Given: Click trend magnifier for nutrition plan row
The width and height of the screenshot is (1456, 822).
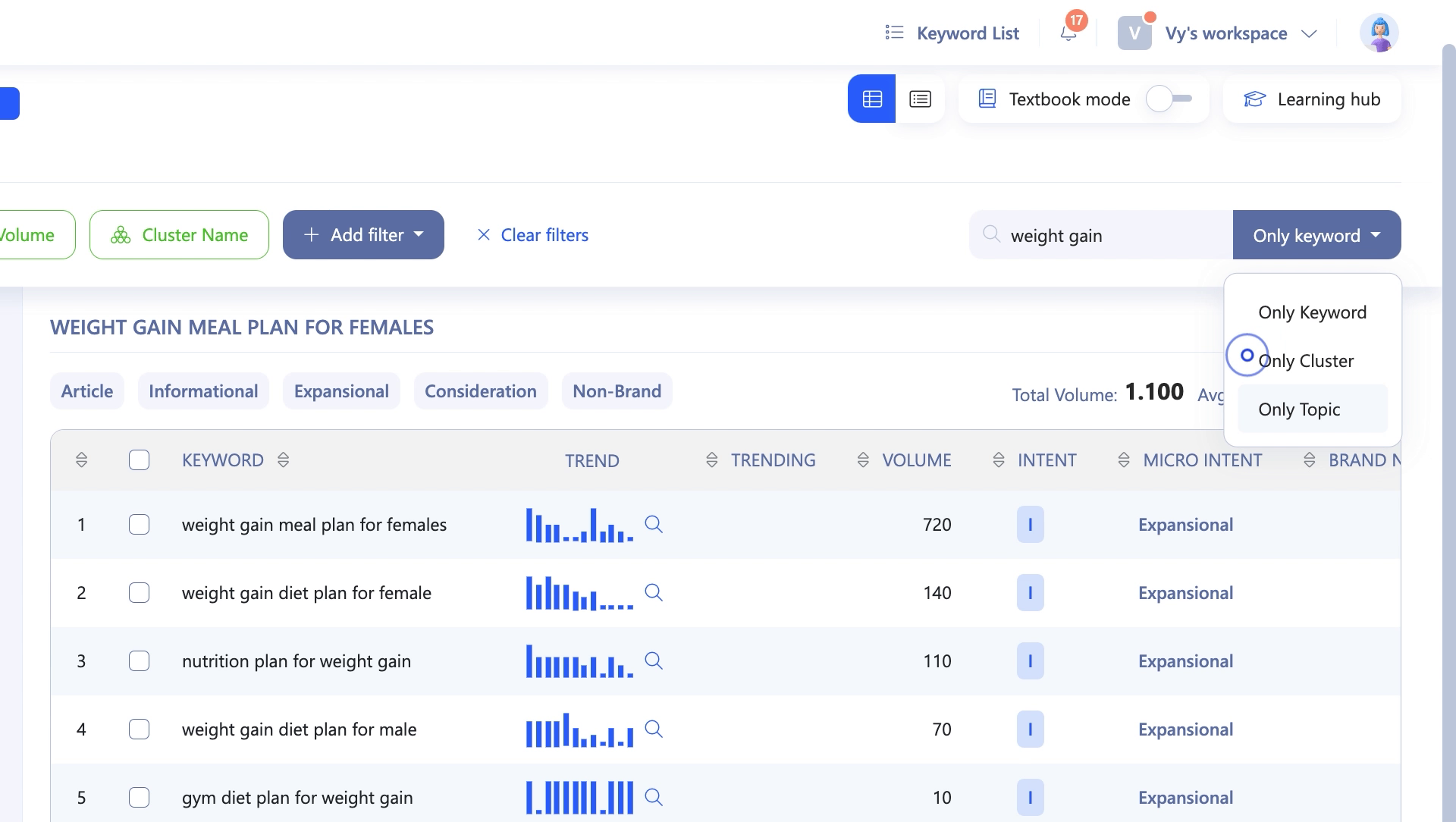Looking at the screenshot, I should click(654, 660).
